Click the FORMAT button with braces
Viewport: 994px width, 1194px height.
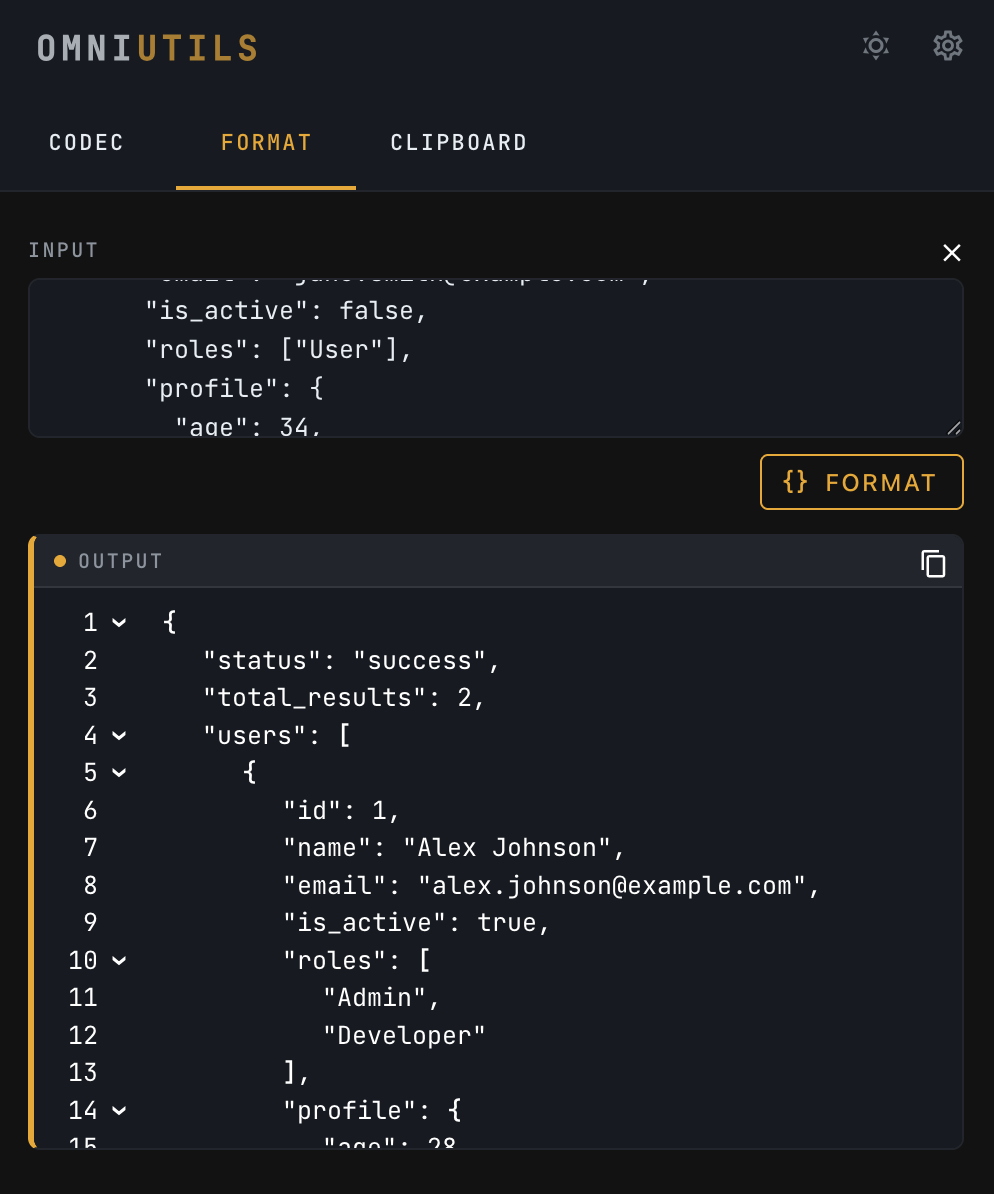pyautogui.click(x=861, y=482)
